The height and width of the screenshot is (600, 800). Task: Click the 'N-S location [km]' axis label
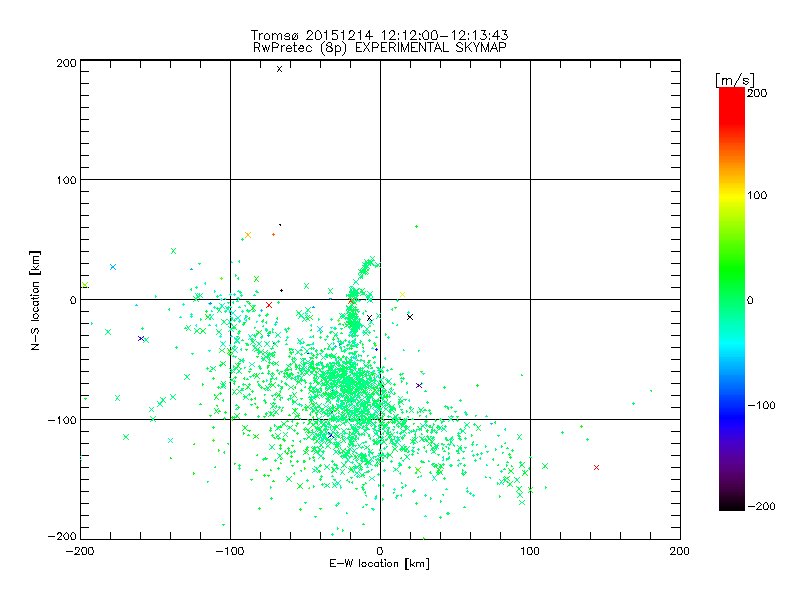click(x=35, y=300)
